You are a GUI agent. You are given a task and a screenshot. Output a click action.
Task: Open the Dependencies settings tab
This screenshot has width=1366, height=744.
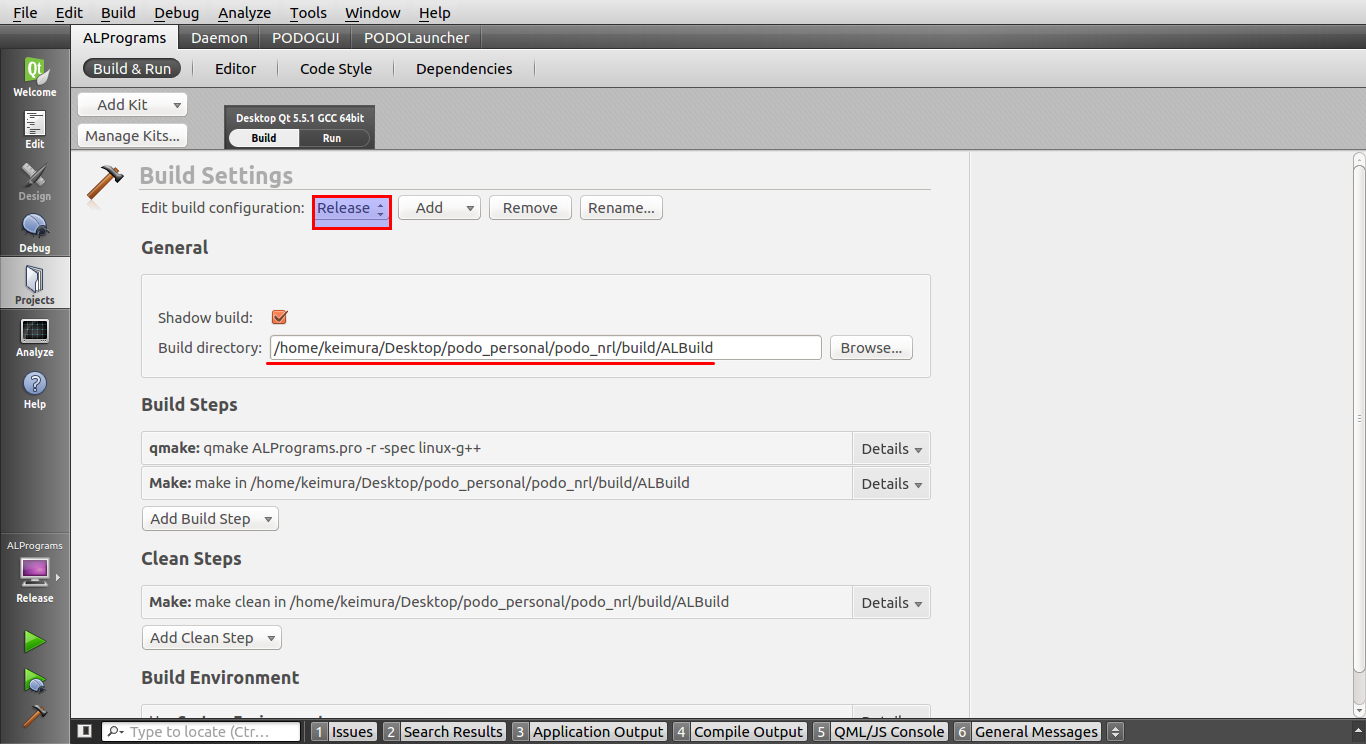tap(464, 69)
